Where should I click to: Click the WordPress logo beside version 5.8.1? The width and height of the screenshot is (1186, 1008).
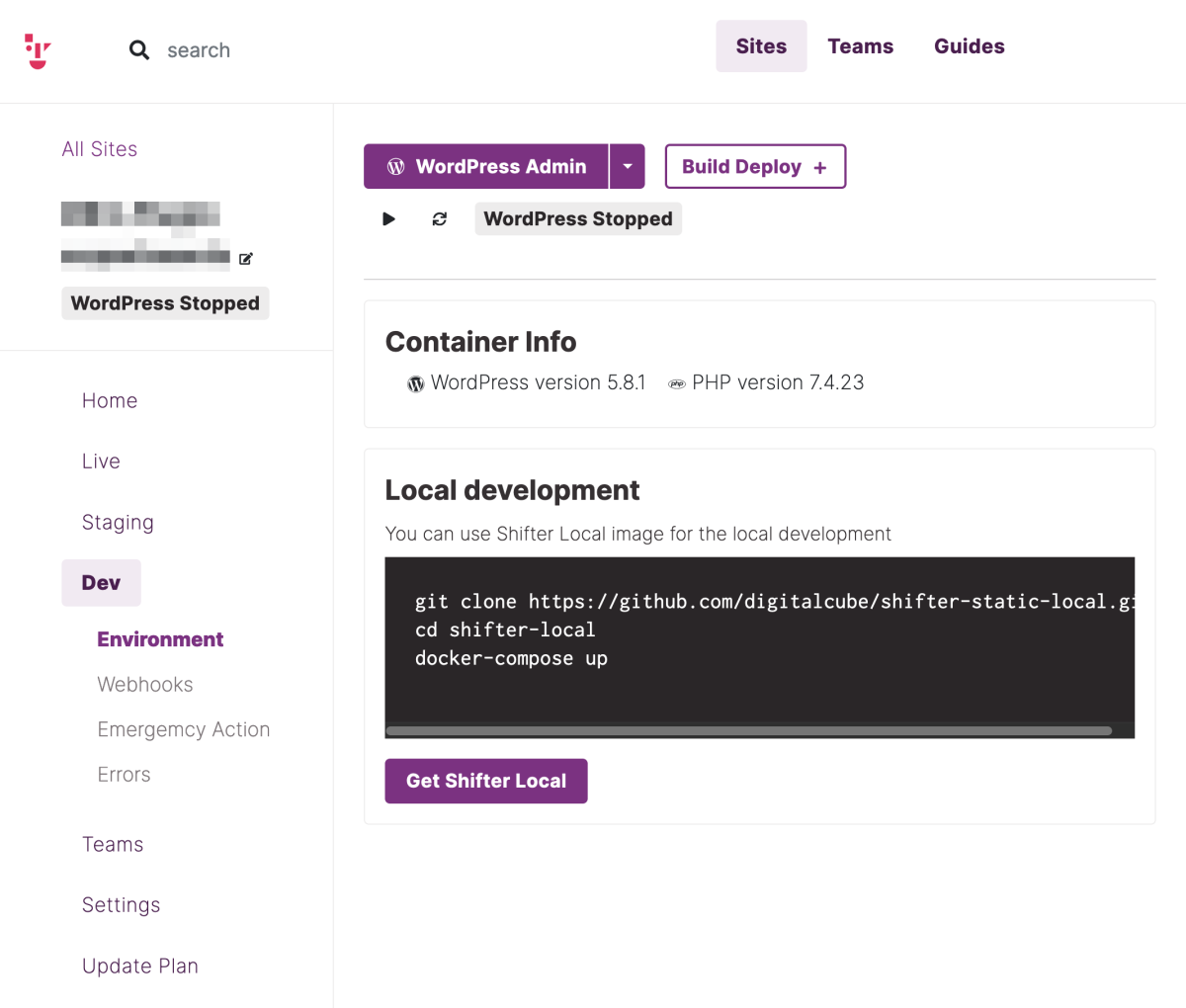[x=416, y=383]
